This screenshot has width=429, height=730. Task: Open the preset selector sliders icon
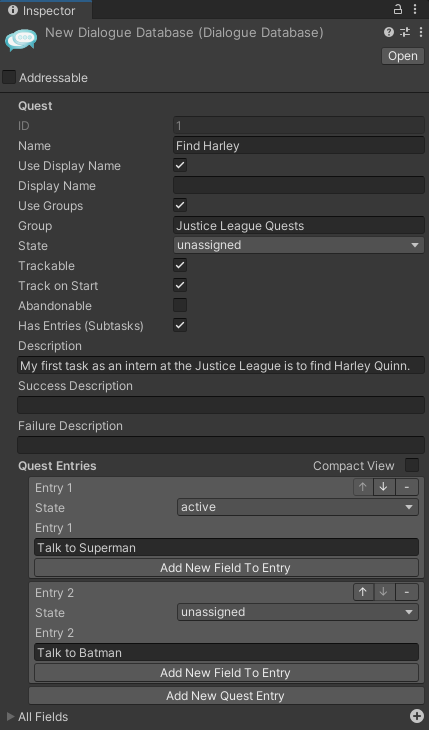pos(405,32)
